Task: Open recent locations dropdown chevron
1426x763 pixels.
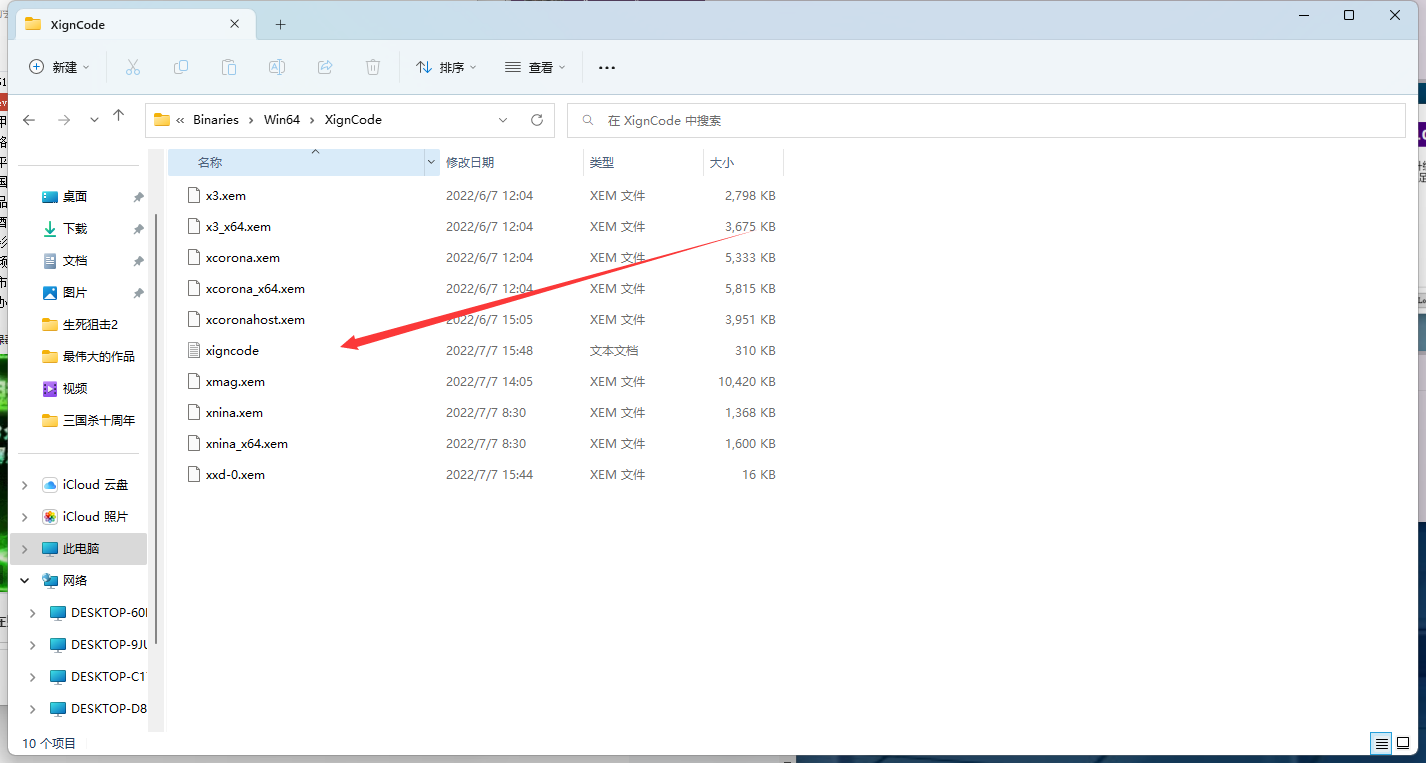Action: 94,119
